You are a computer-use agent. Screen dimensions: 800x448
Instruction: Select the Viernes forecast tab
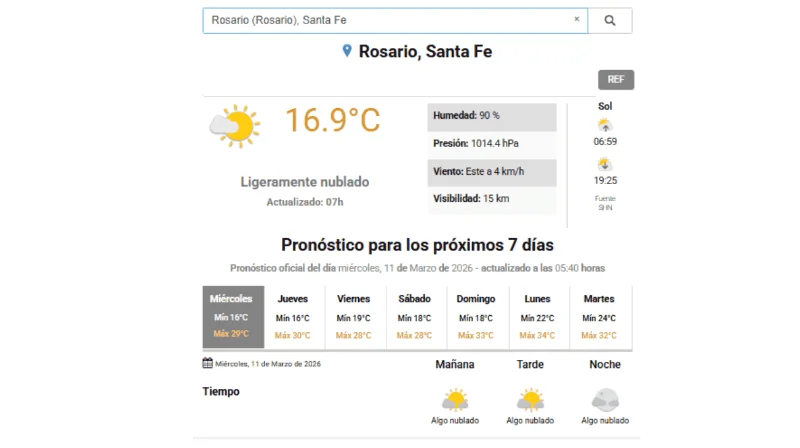click(354, 317)
